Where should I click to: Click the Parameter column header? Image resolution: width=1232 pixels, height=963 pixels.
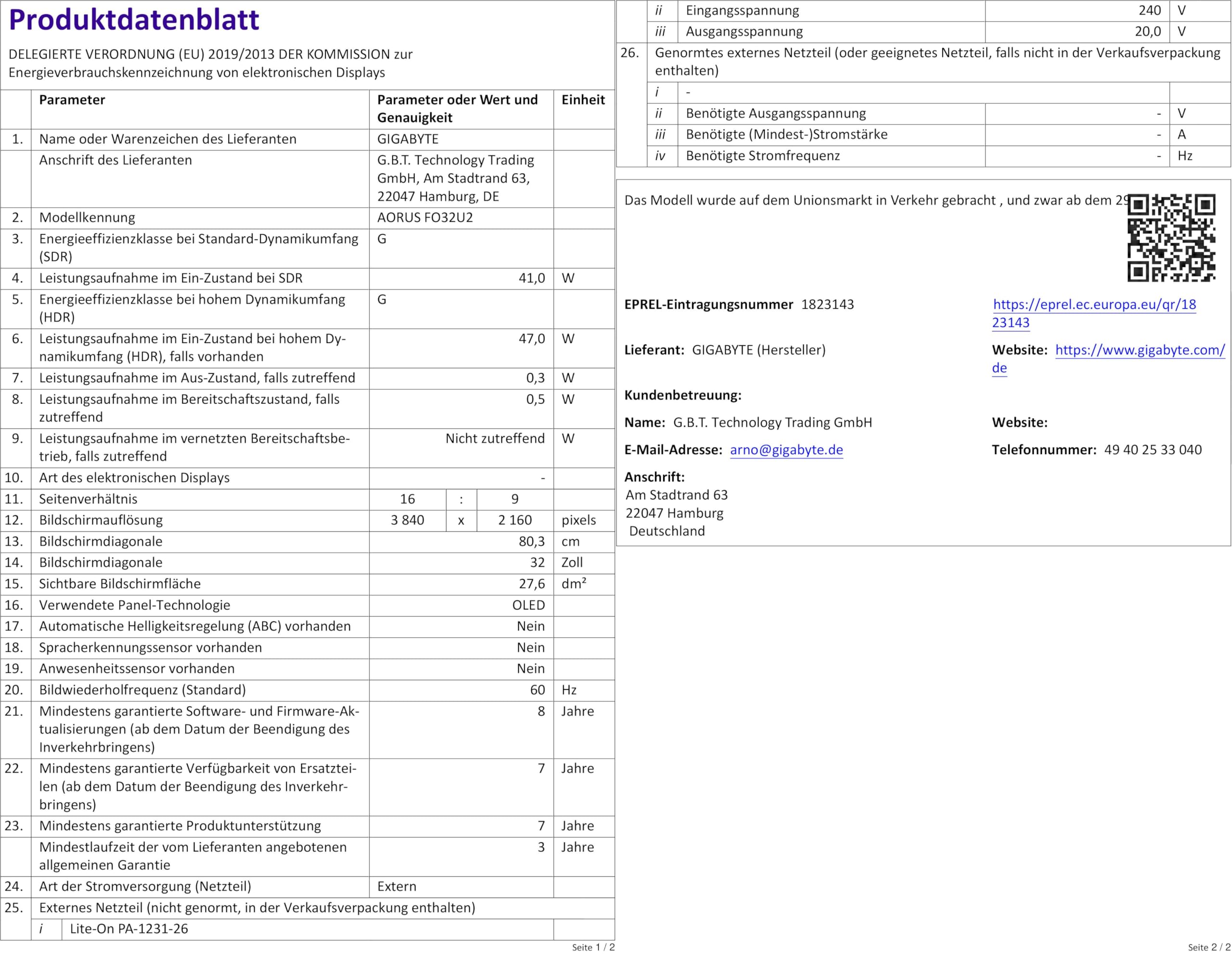coord(72,100)
